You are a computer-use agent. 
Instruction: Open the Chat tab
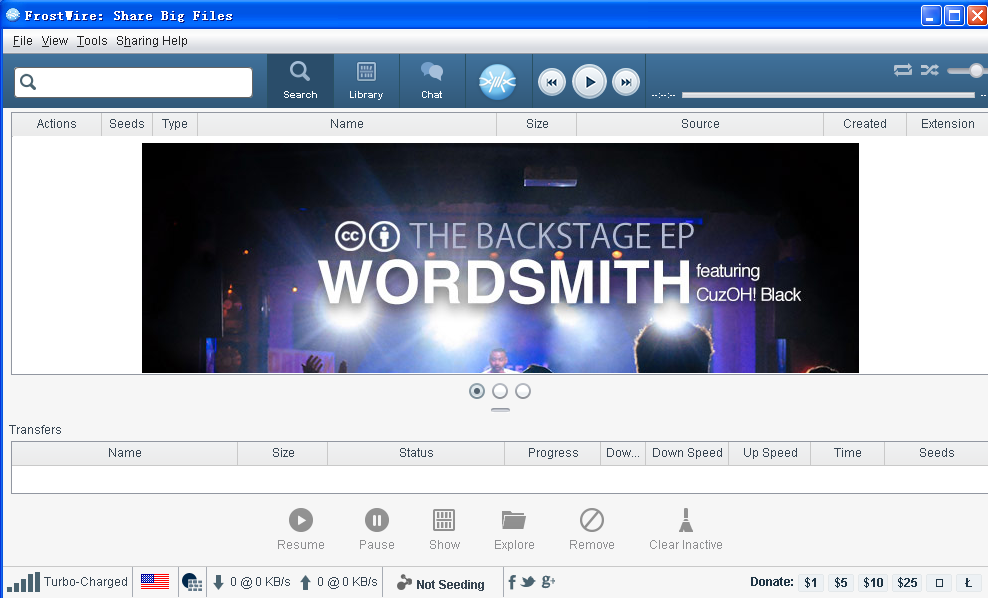coord(432,81)
